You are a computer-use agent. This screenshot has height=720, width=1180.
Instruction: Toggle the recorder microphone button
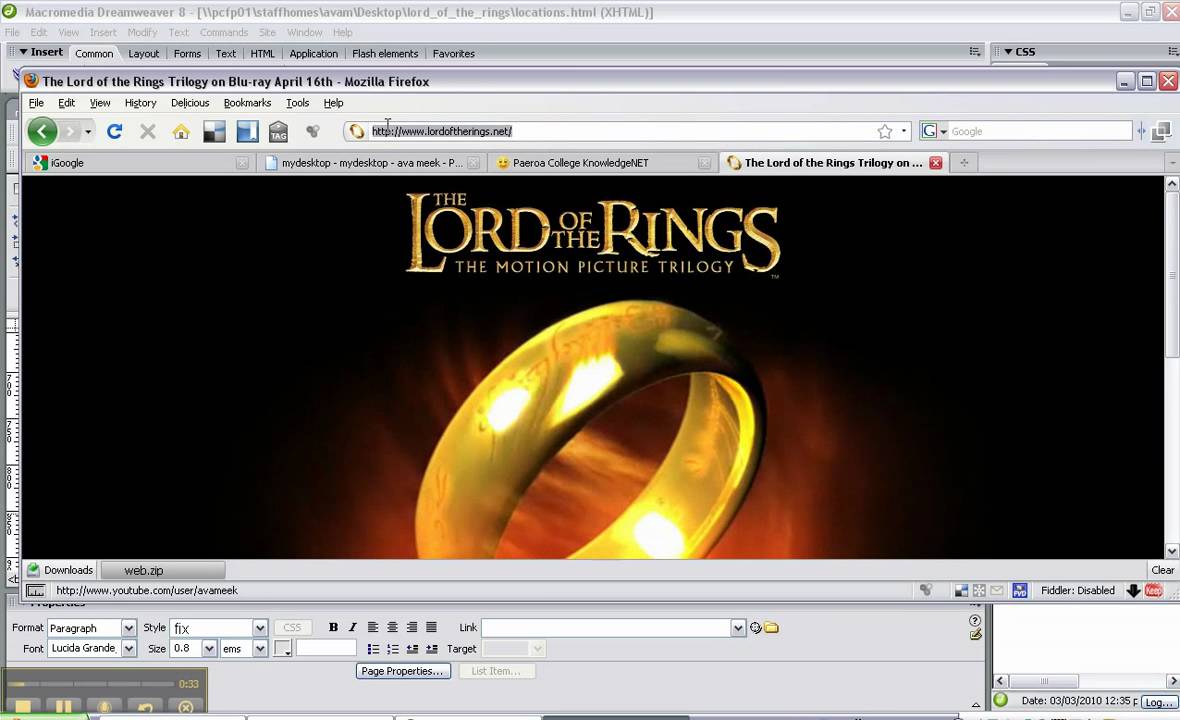pos(105,706)
